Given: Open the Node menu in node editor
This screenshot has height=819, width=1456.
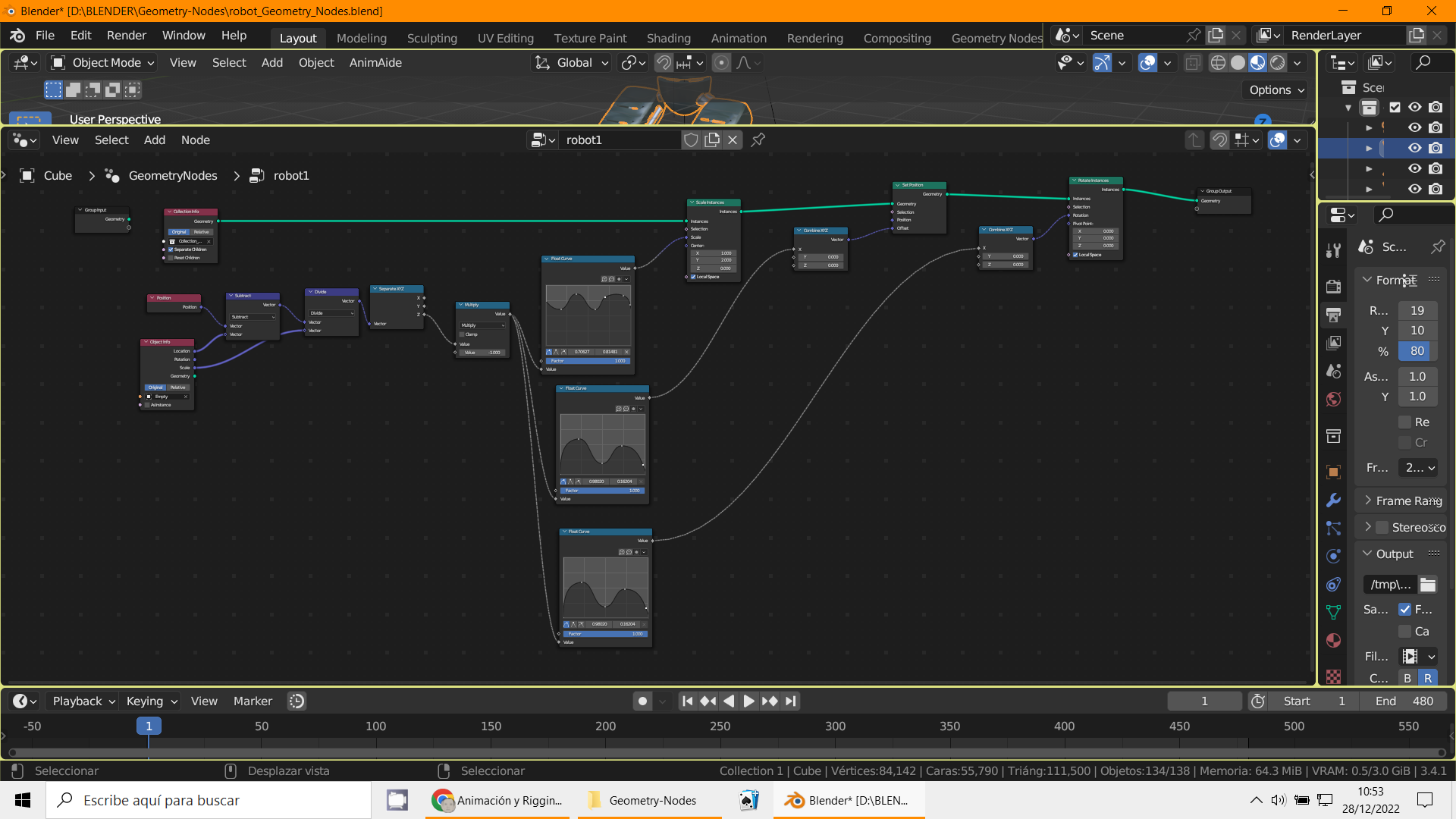Looking at the screenshot, I should click(x=195, y=140).
